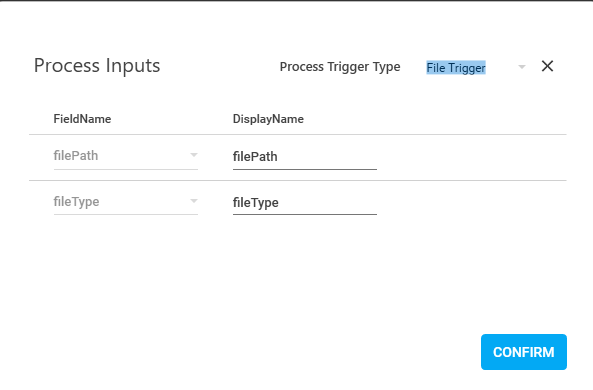
Task: Click the arrow beside fileType field
Action: click(x=194, y=201)
